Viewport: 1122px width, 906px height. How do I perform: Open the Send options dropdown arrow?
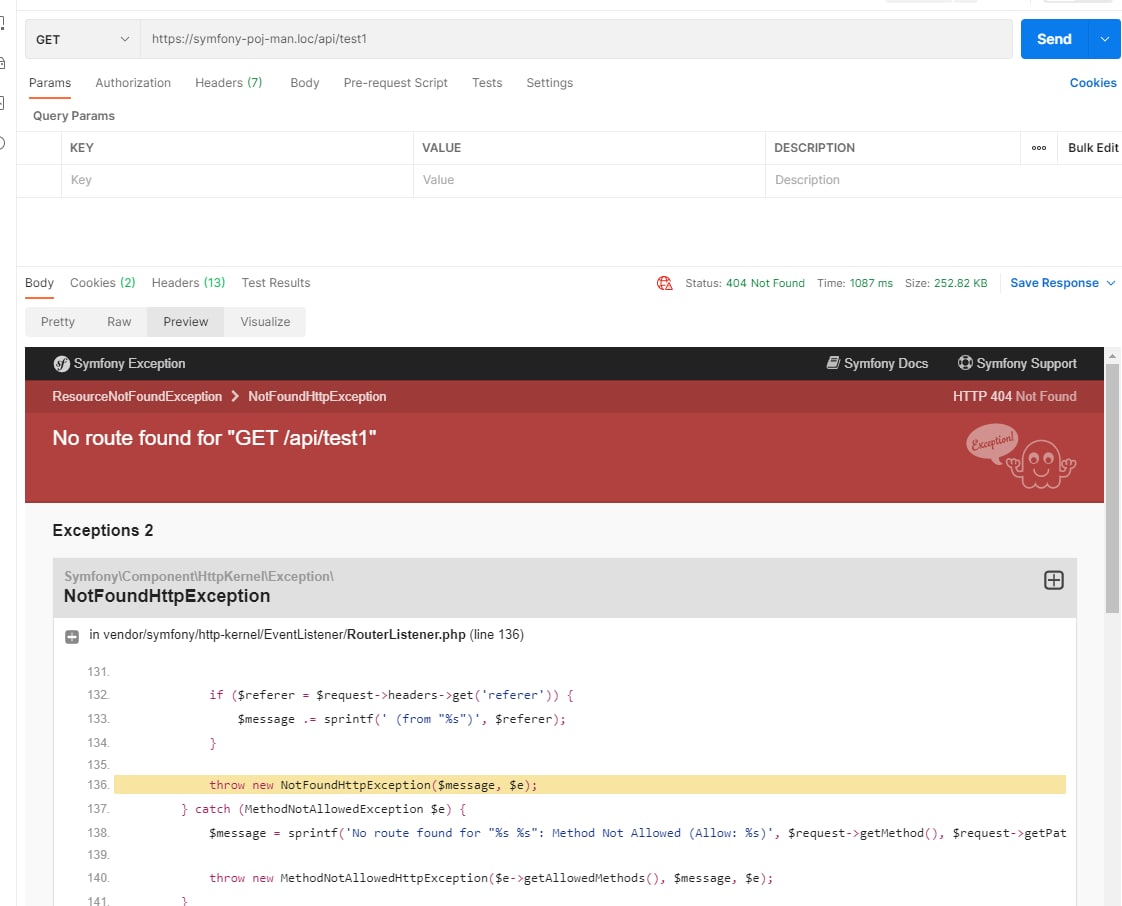[x=1105, y=39]
